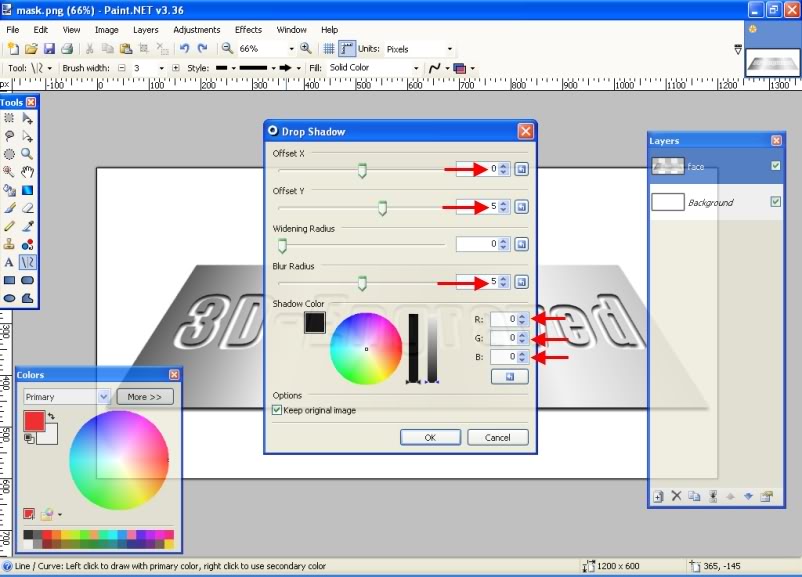The image size is (802, 577).
Task: Hide the Background layer
Action: pos(775,202)
